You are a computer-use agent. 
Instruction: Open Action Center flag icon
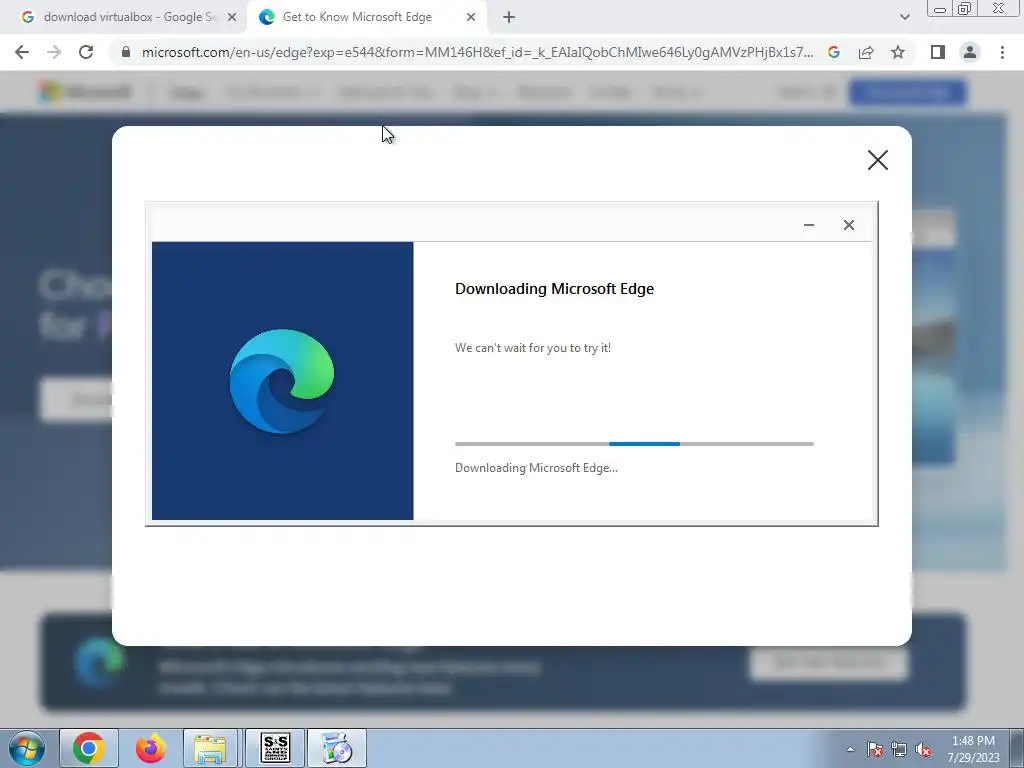click(875, 750)
